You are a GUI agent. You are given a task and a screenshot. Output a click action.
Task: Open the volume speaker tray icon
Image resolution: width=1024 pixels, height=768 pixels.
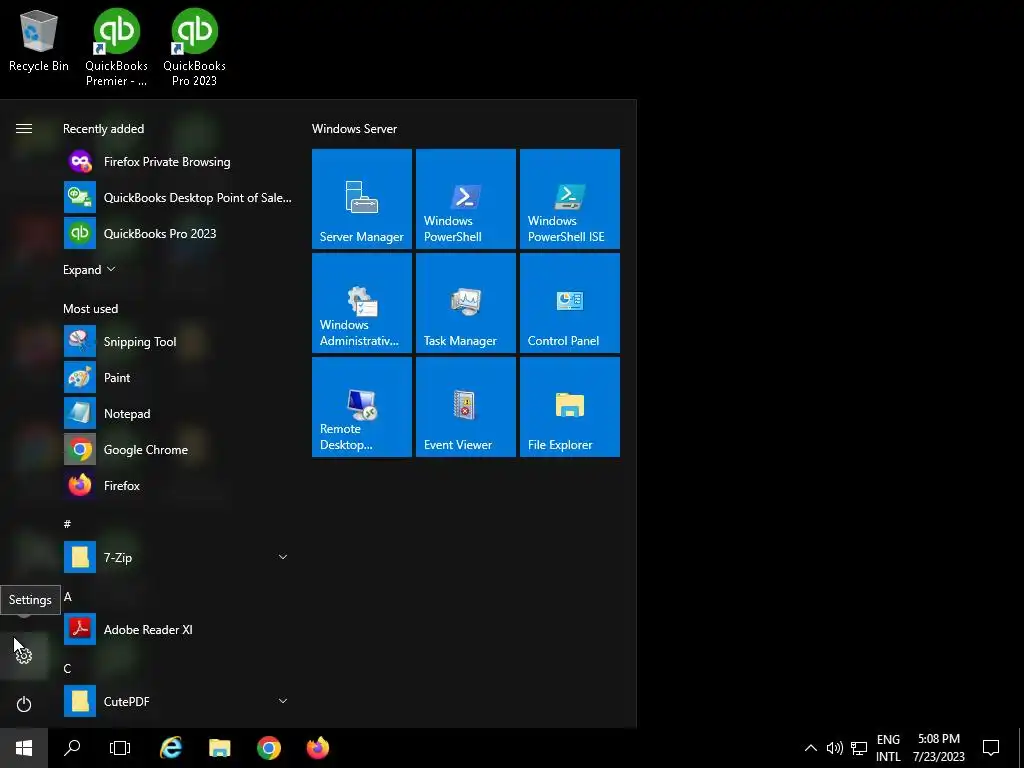(835, 748)
